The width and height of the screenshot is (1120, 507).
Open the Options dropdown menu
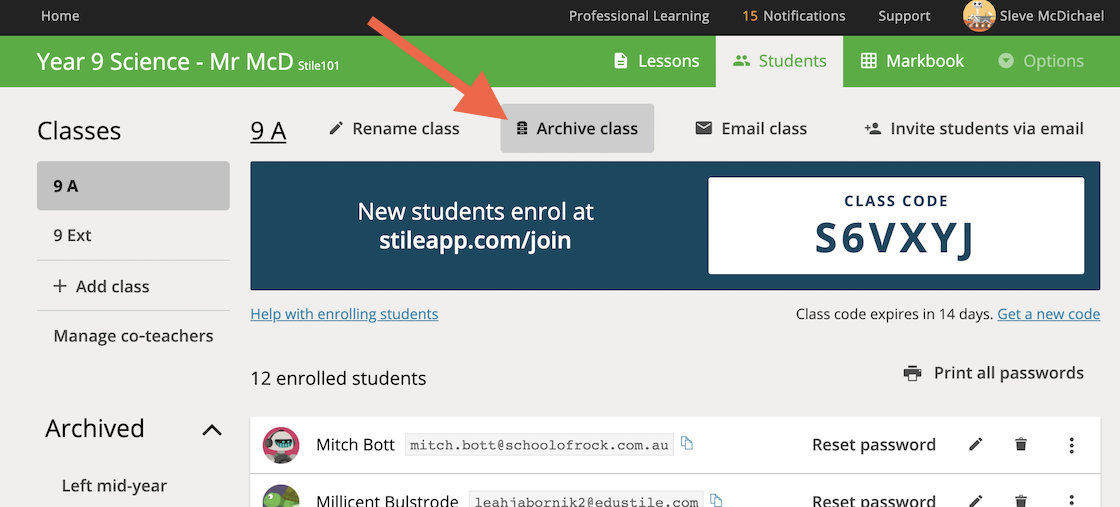point(1041,61)
